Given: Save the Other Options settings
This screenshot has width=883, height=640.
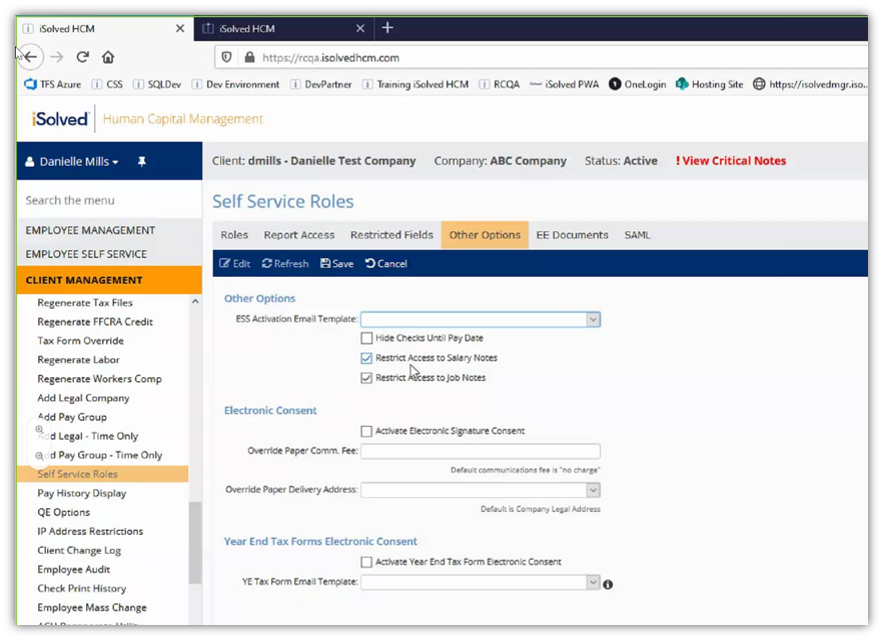Looking at the screenshot, I should [337, 264].
